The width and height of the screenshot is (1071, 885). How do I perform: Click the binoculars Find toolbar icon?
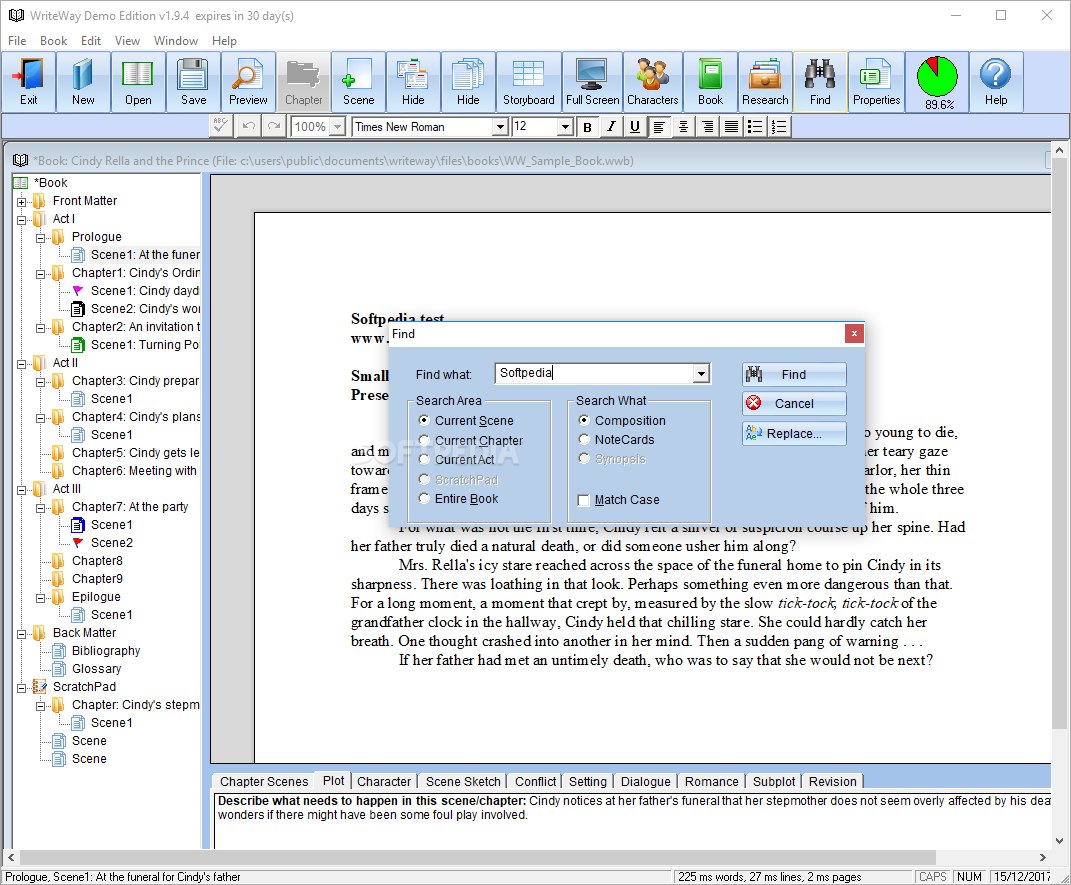click(x=820, y=82)
